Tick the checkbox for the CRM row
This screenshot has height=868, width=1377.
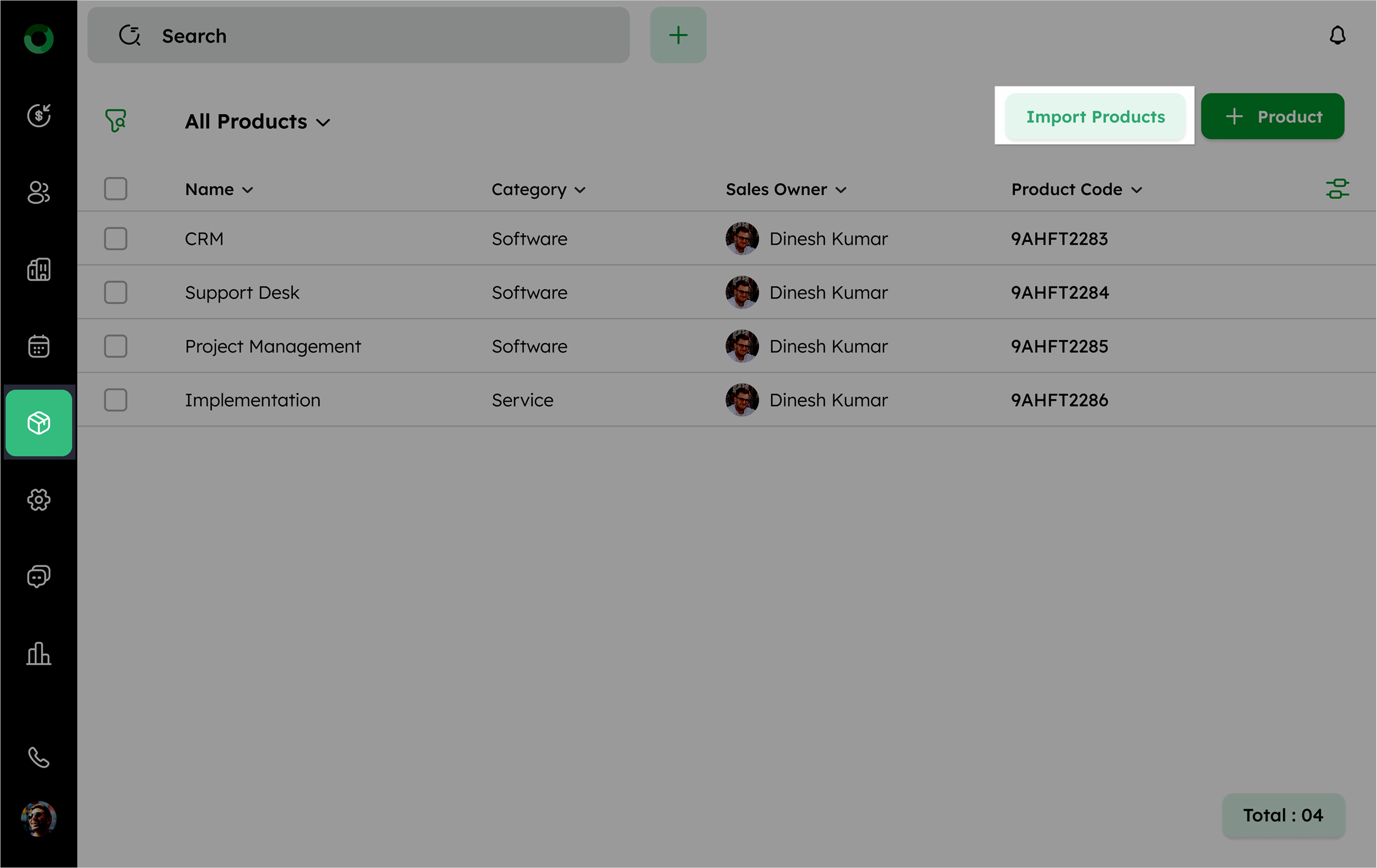(x=116, y=238)
